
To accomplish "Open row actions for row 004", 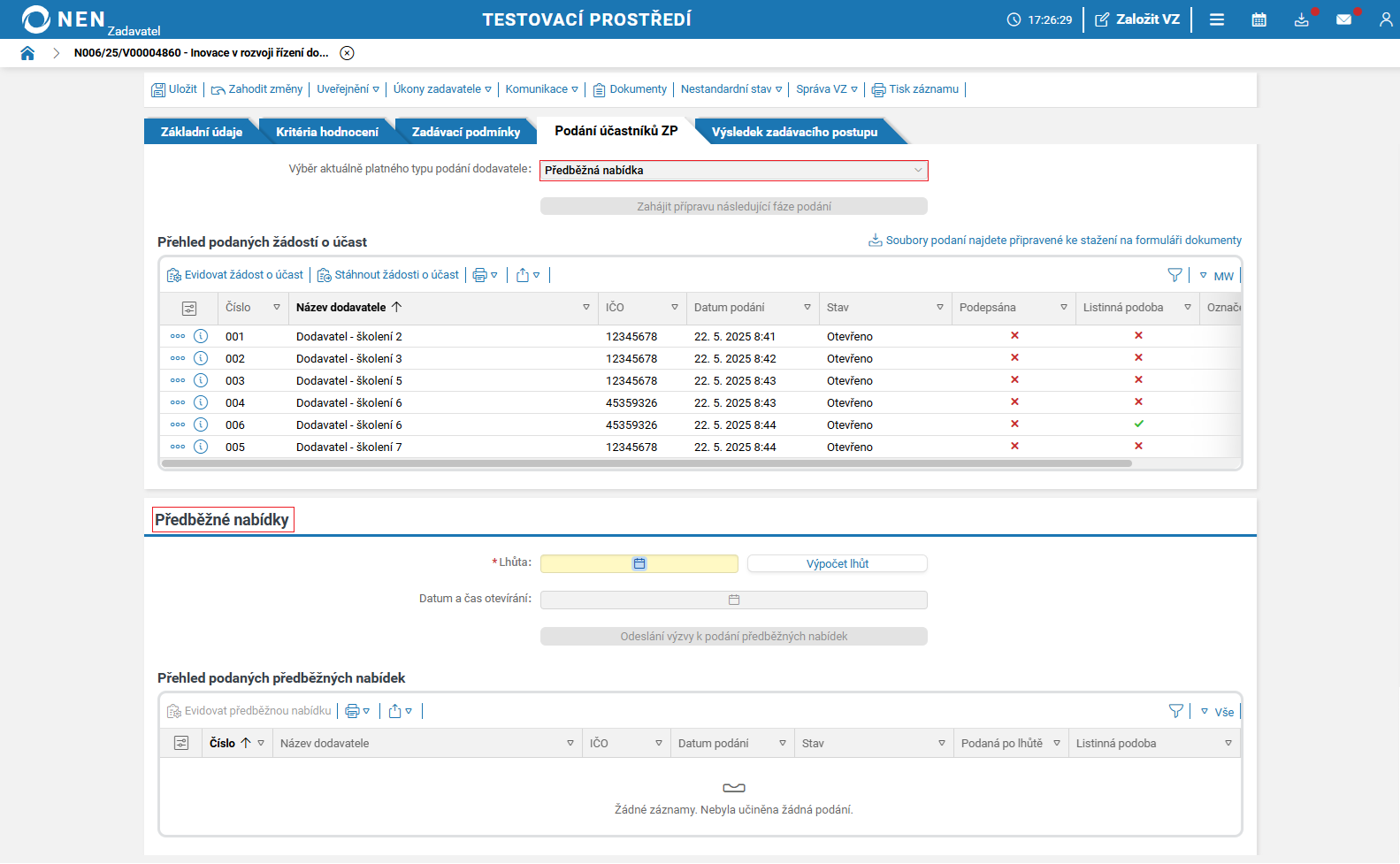I will point(178,402).
